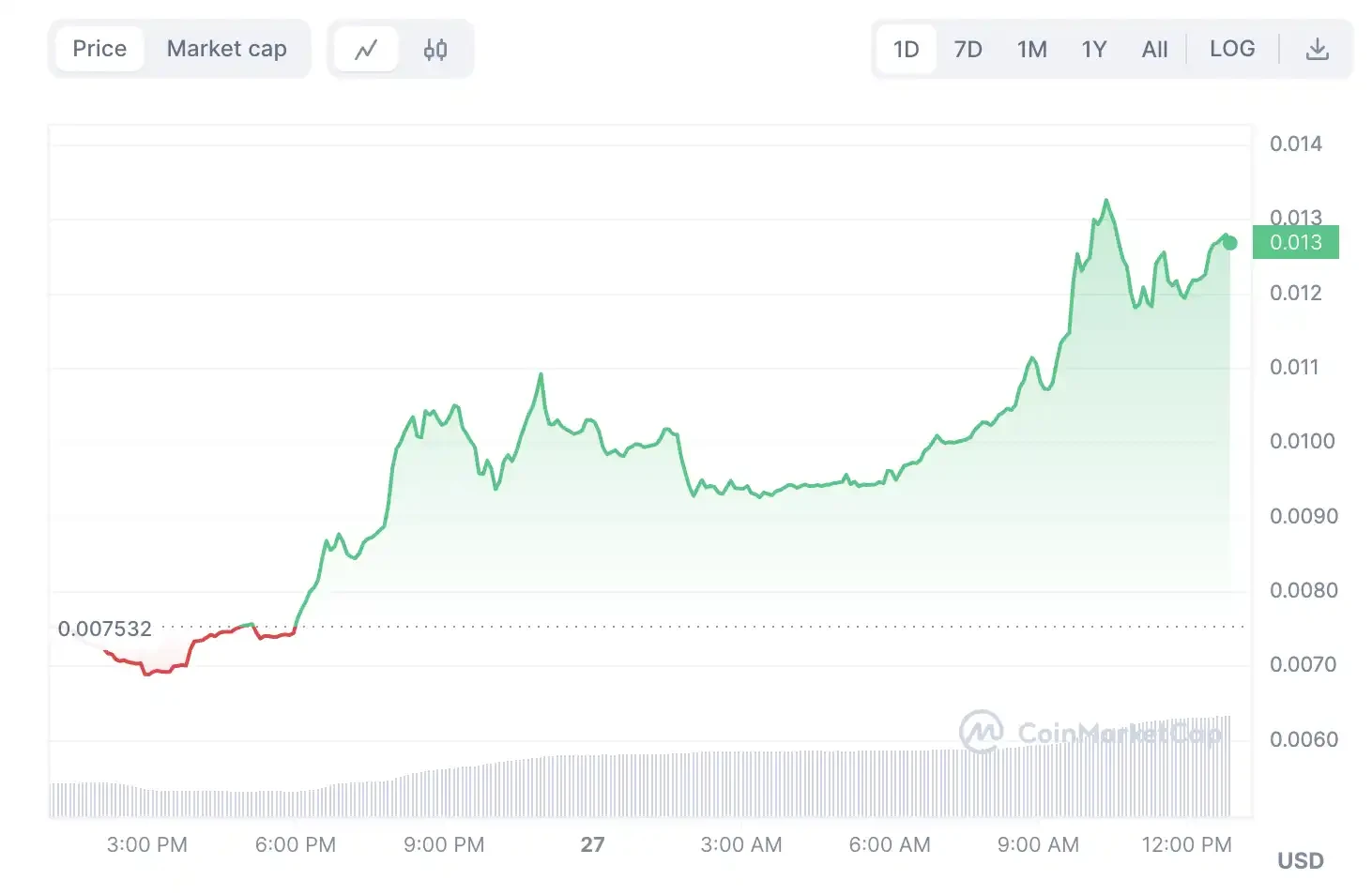Click the USD currency label

[x=1300, y=859]
